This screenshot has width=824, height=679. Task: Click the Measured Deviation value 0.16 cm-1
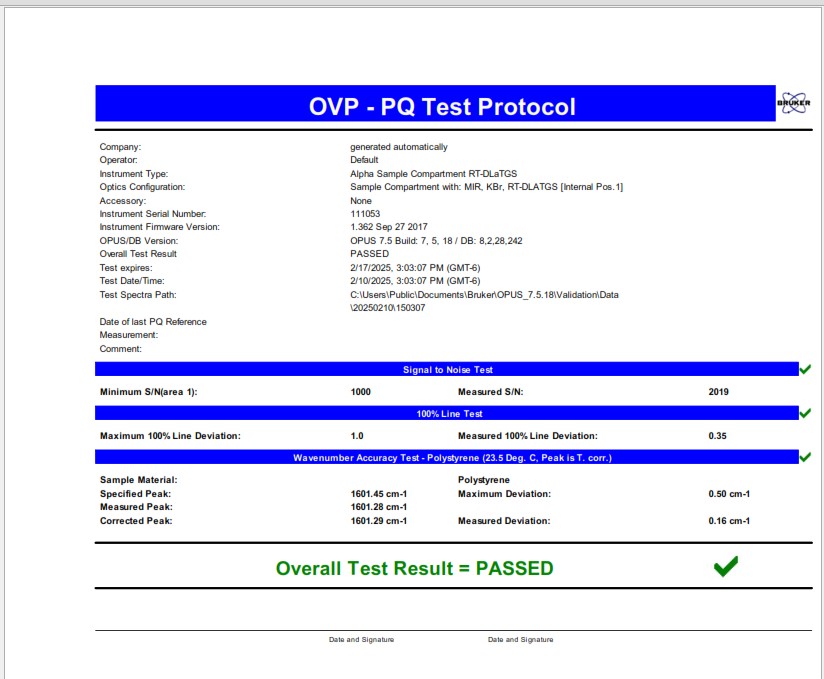tap(729, 521)
